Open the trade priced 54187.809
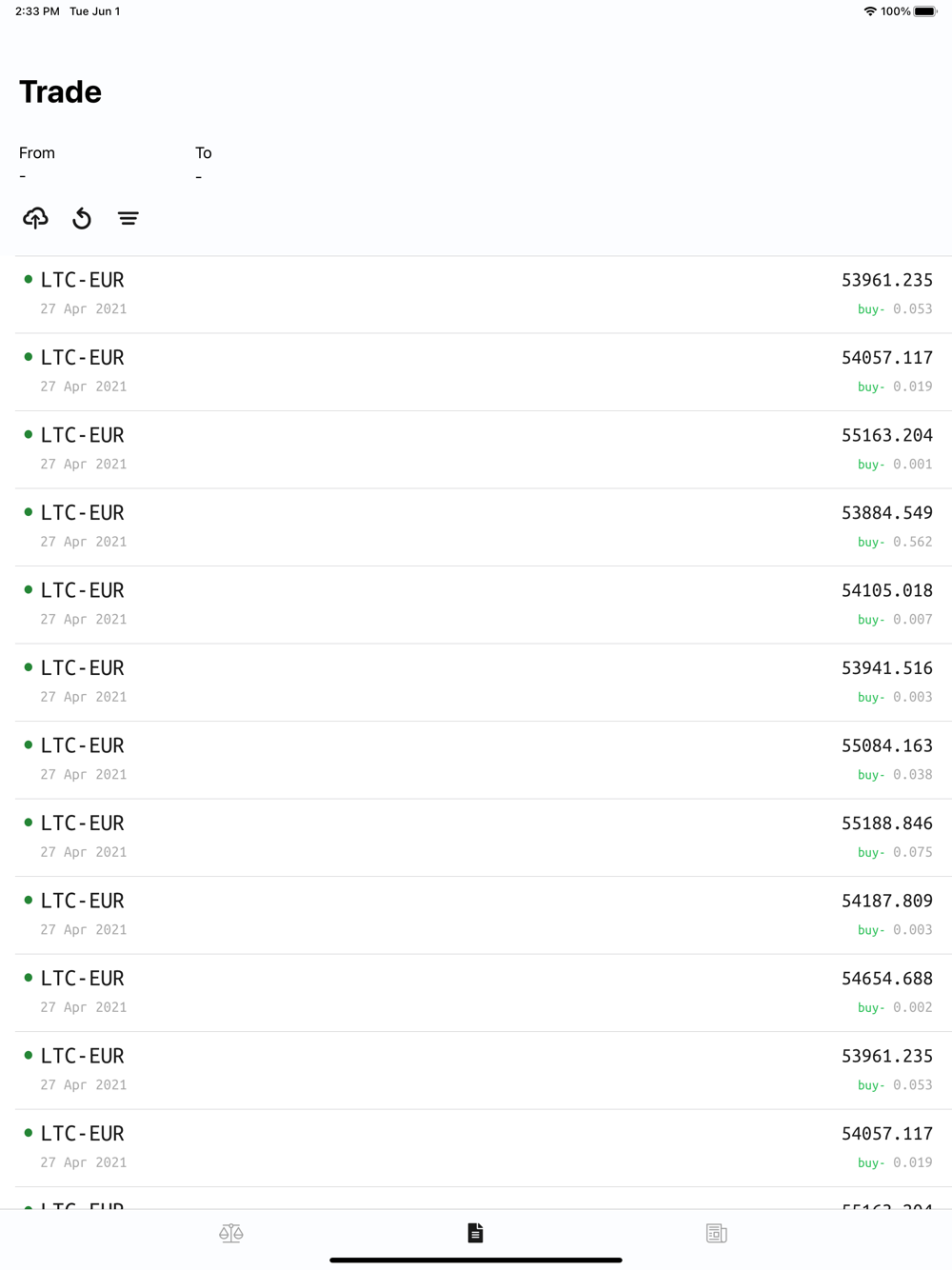Image resolution: width=952 pixels, height=1270 pixels. [484, 915]
